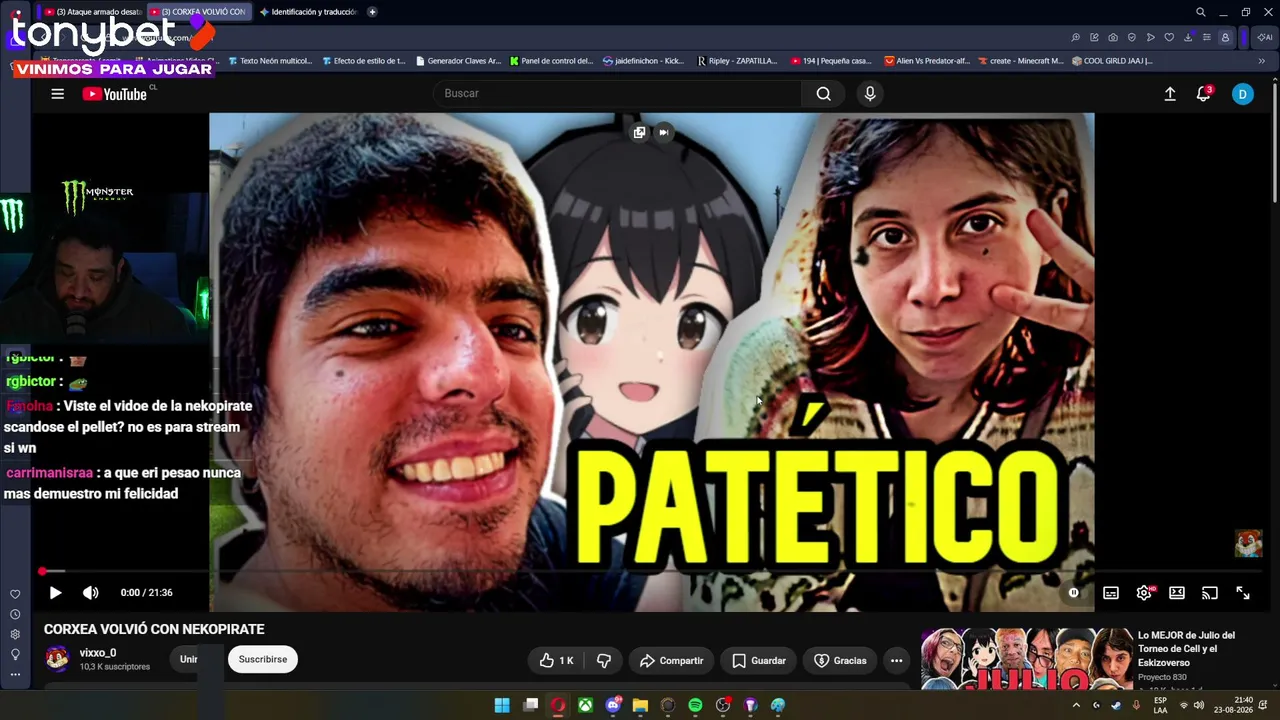The height and width of the screenshot is (720, 1280).
Task: Open 'COOL GIRLD JAAJ' bookmark
Action: [x=1112, y=61]
